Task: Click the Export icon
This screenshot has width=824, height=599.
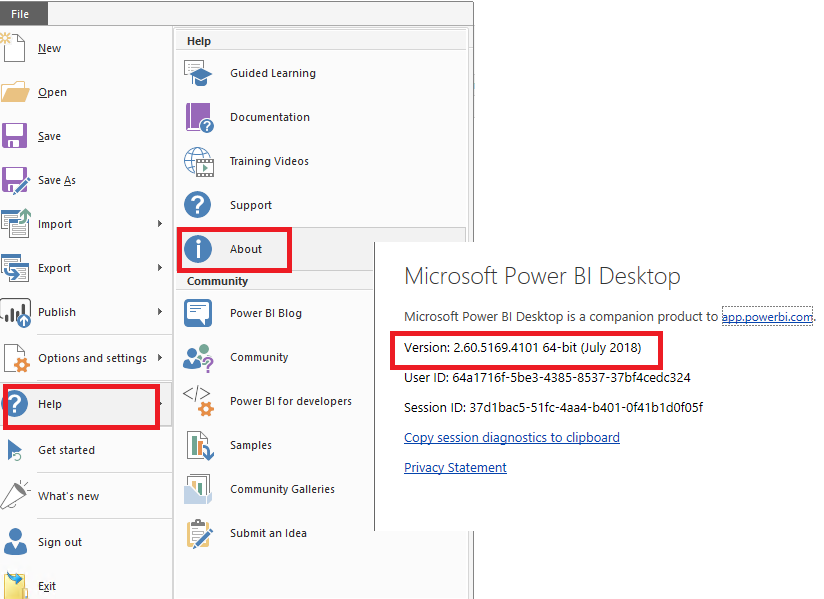Action: (15, 268)
